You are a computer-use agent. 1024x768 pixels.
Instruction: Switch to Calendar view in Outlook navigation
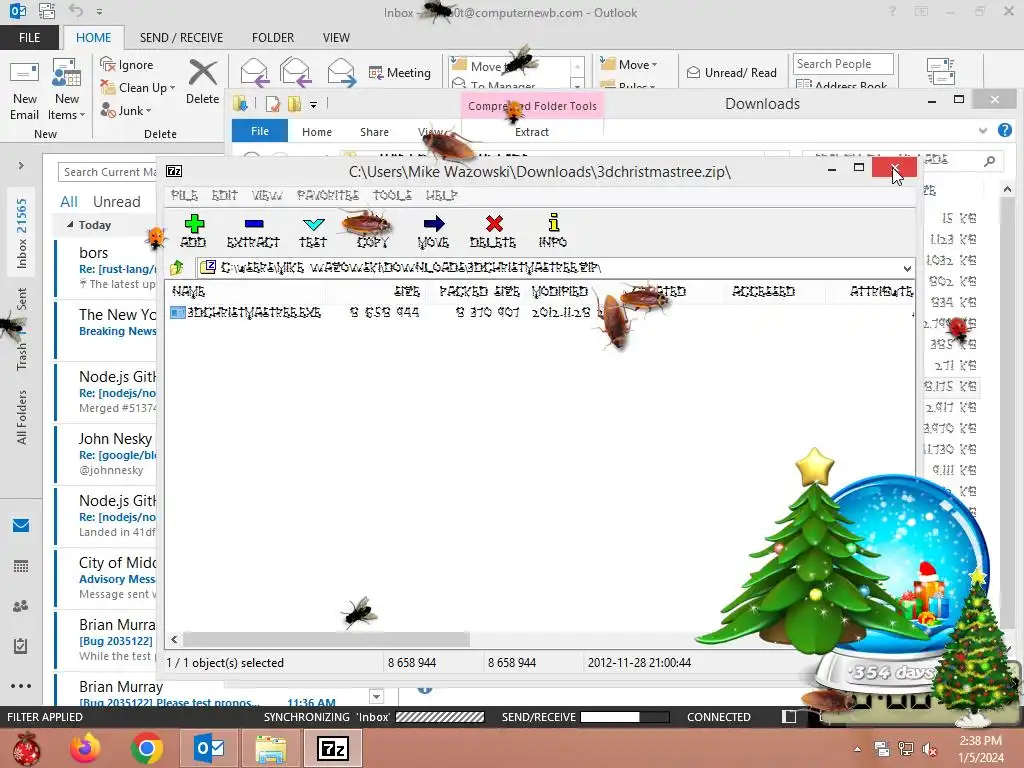(21, 566)
